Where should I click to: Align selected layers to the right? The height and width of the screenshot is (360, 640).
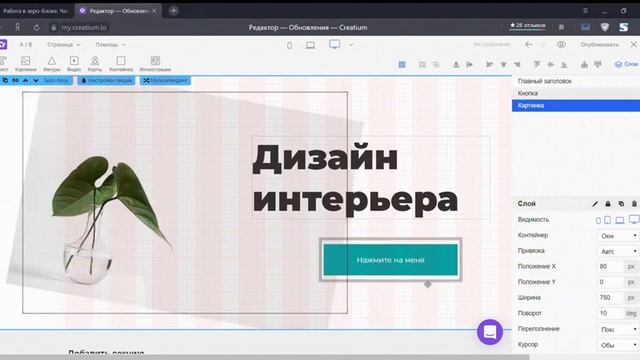(517, 64)
